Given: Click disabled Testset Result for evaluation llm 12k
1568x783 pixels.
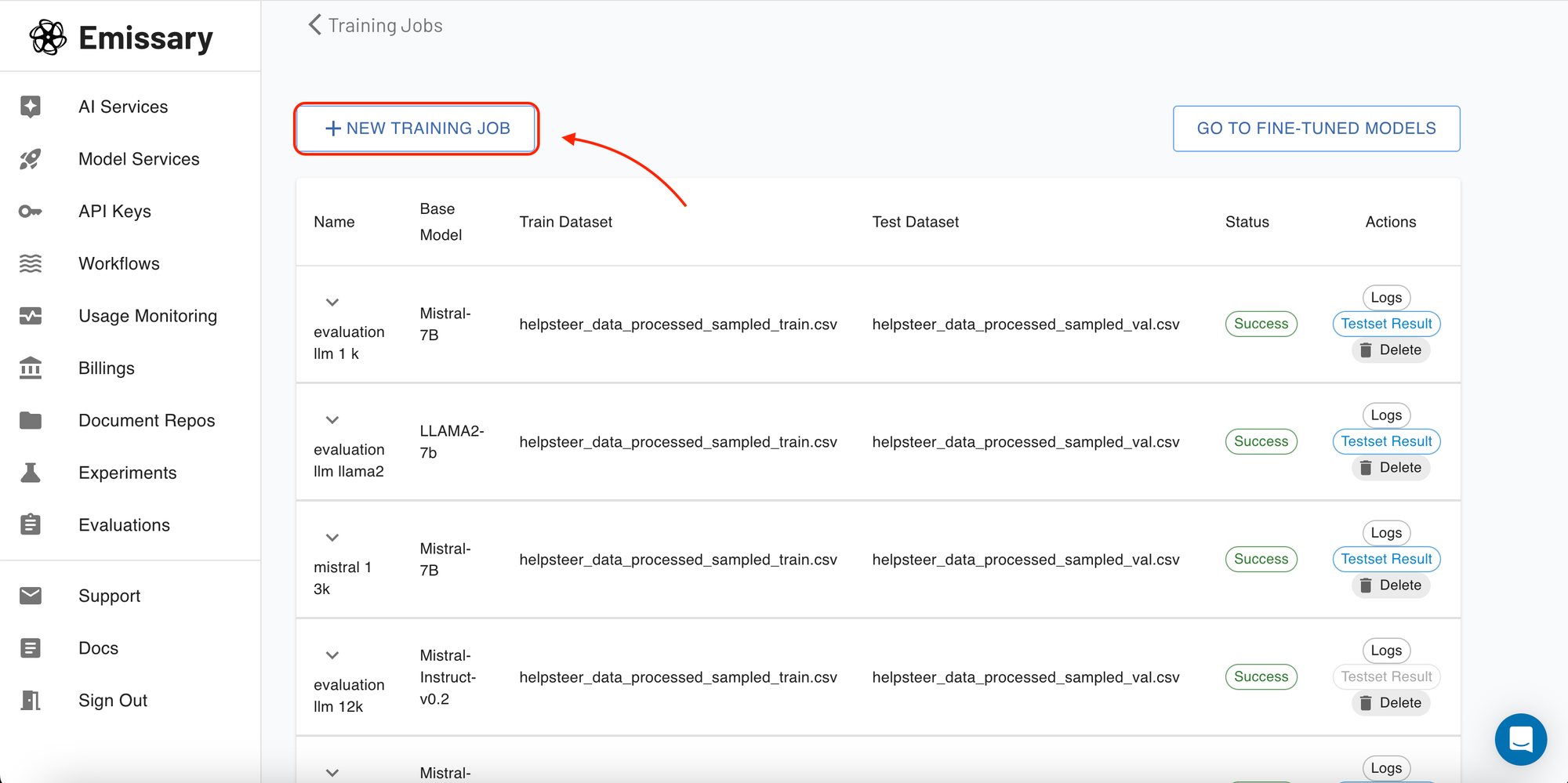Looking at the screenshot, I should click(1386, 676).
